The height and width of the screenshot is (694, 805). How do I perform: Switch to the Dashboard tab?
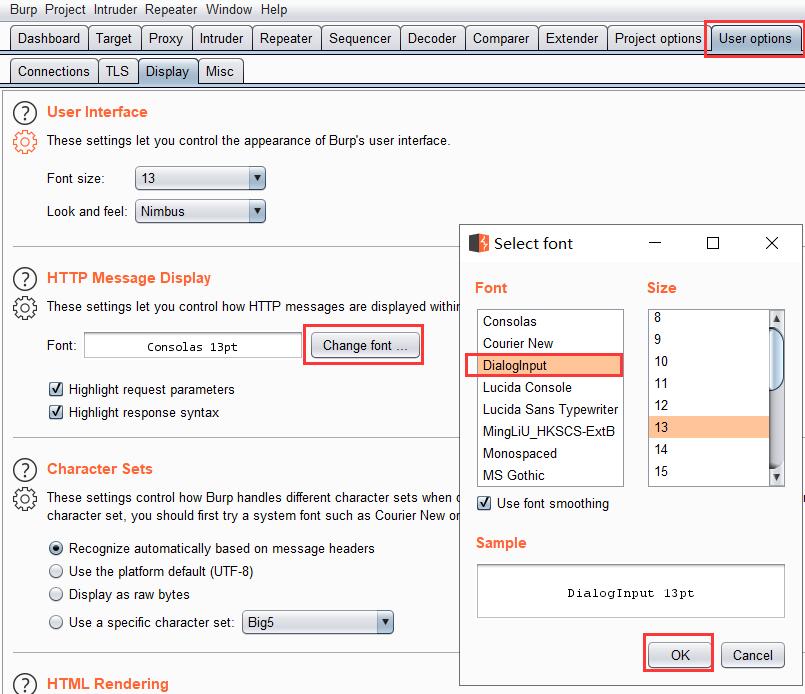[49, 38]
